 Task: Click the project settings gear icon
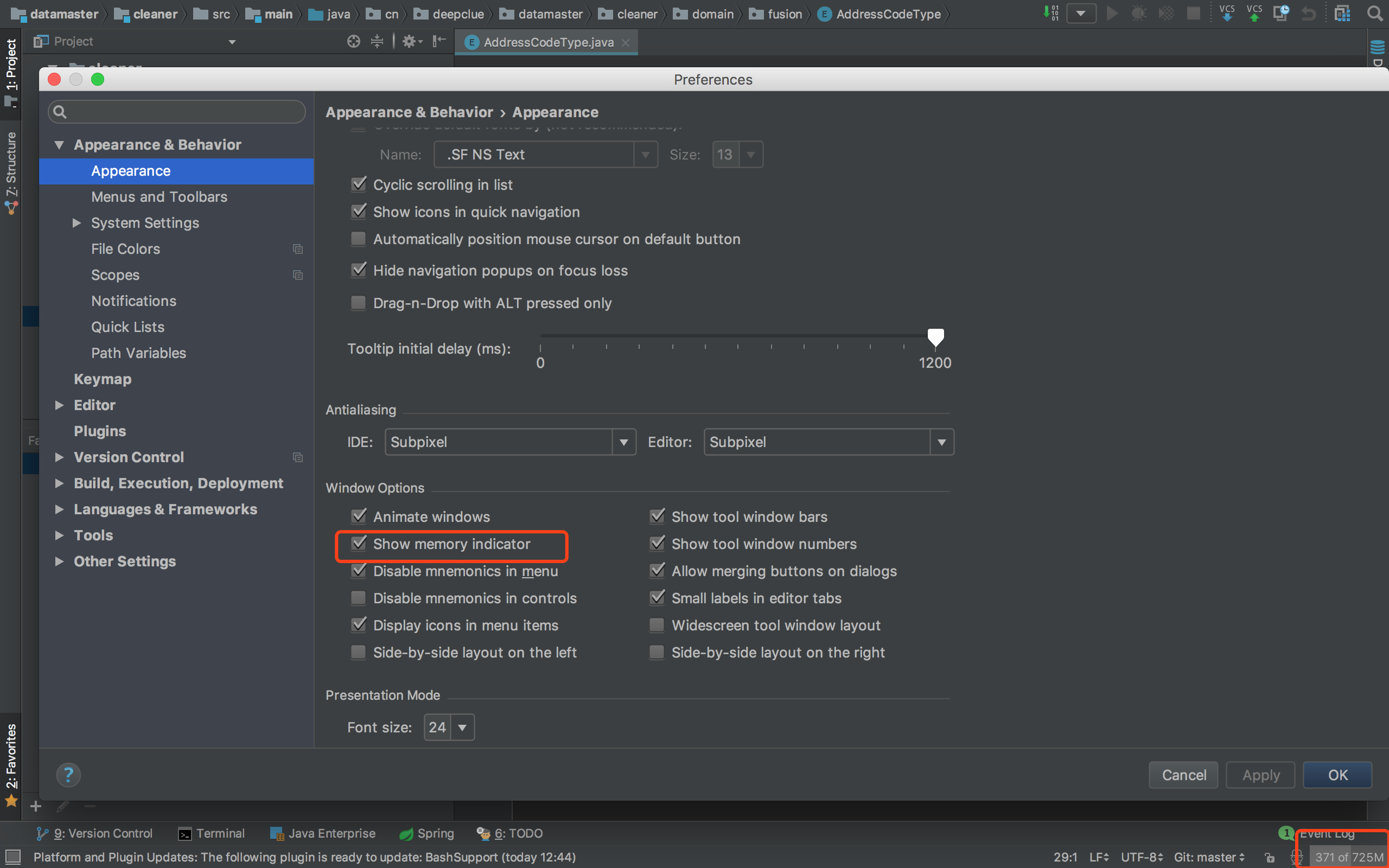[409, 41]
